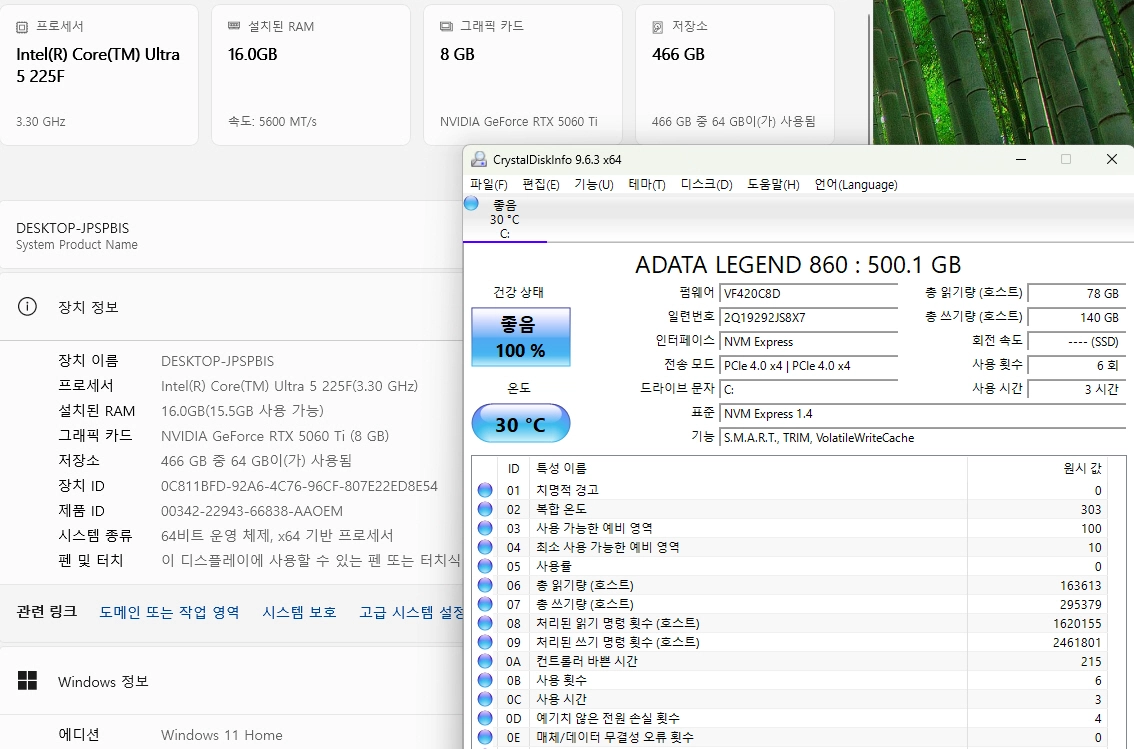Viewport: 1134px width, 749px height.
Task: Open the 디스크(D) menu
Action: 707,184
